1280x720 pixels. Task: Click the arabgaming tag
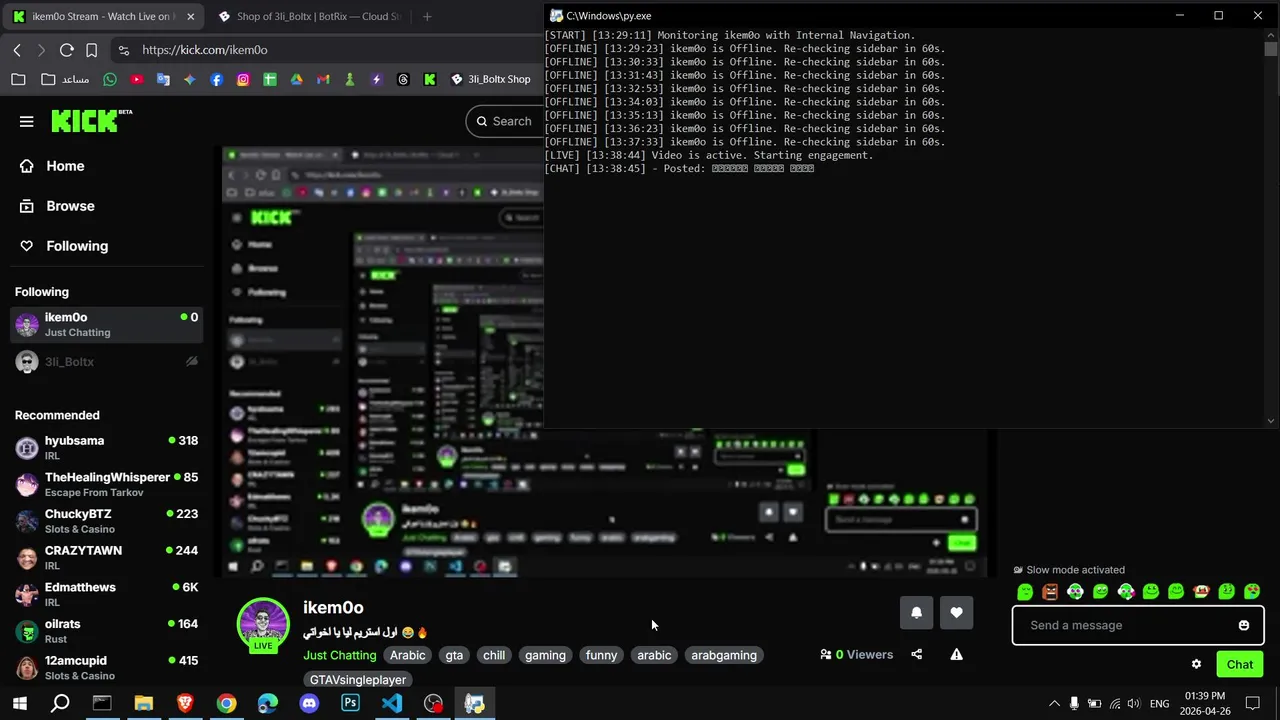[x=724, y=655]
